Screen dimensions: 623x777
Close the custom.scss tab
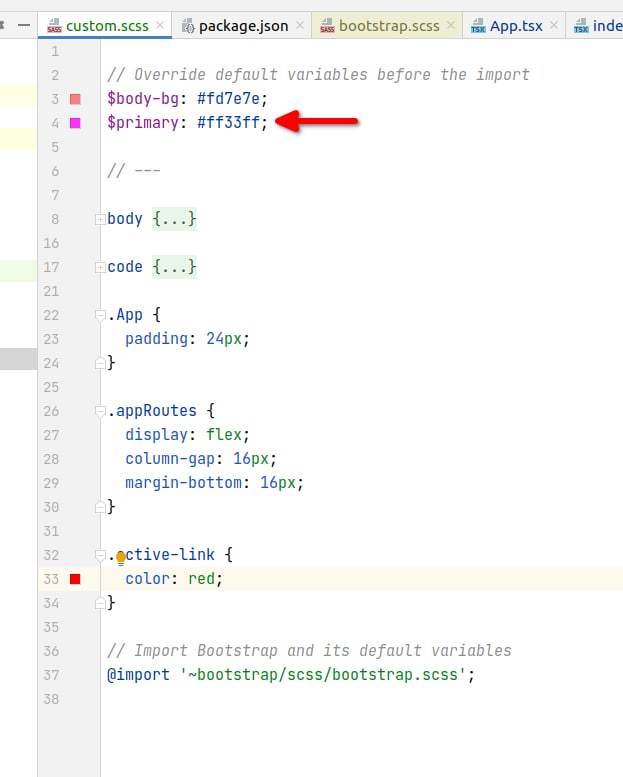coord(160,26)
